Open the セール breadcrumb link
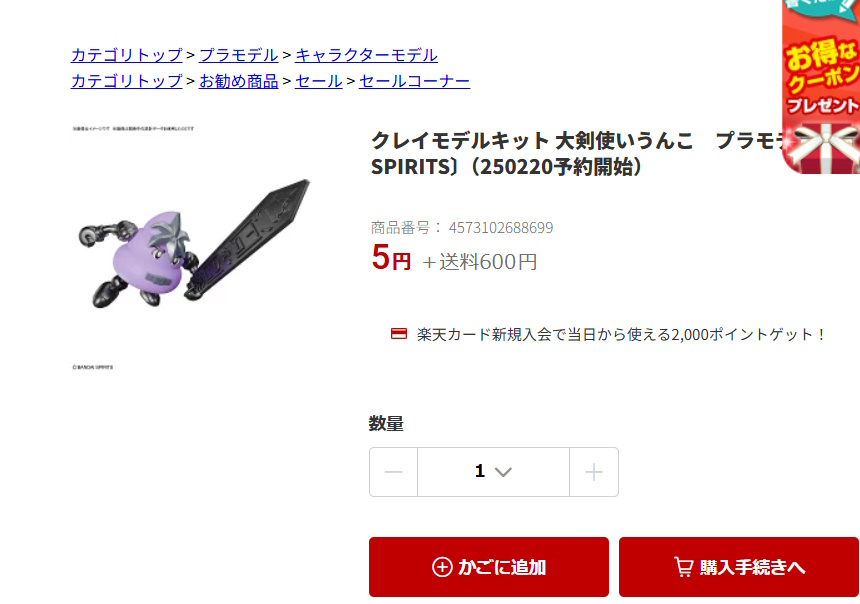 tap(319, 81)
